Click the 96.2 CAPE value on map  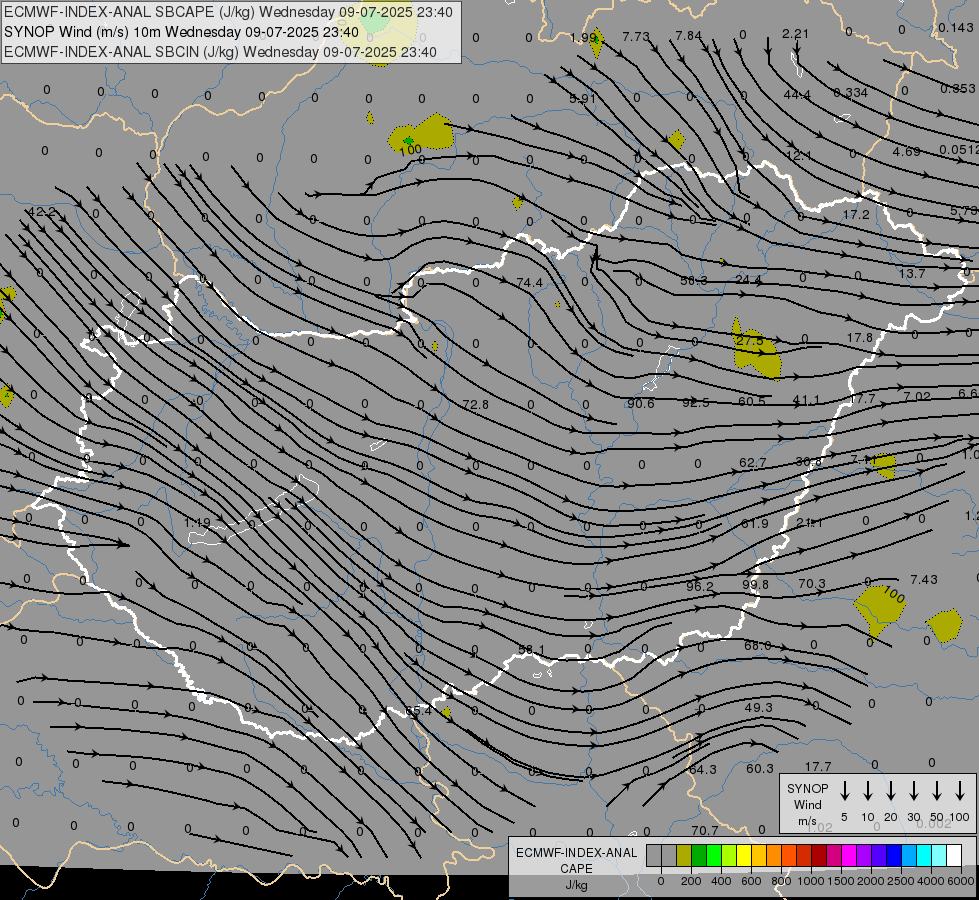[699, 586]
